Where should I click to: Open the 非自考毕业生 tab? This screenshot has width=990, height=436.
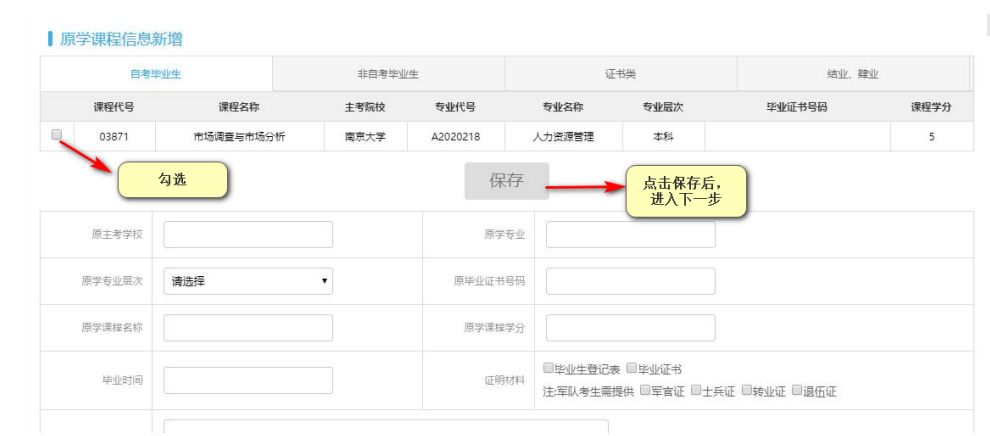click(x=388, y=74)
